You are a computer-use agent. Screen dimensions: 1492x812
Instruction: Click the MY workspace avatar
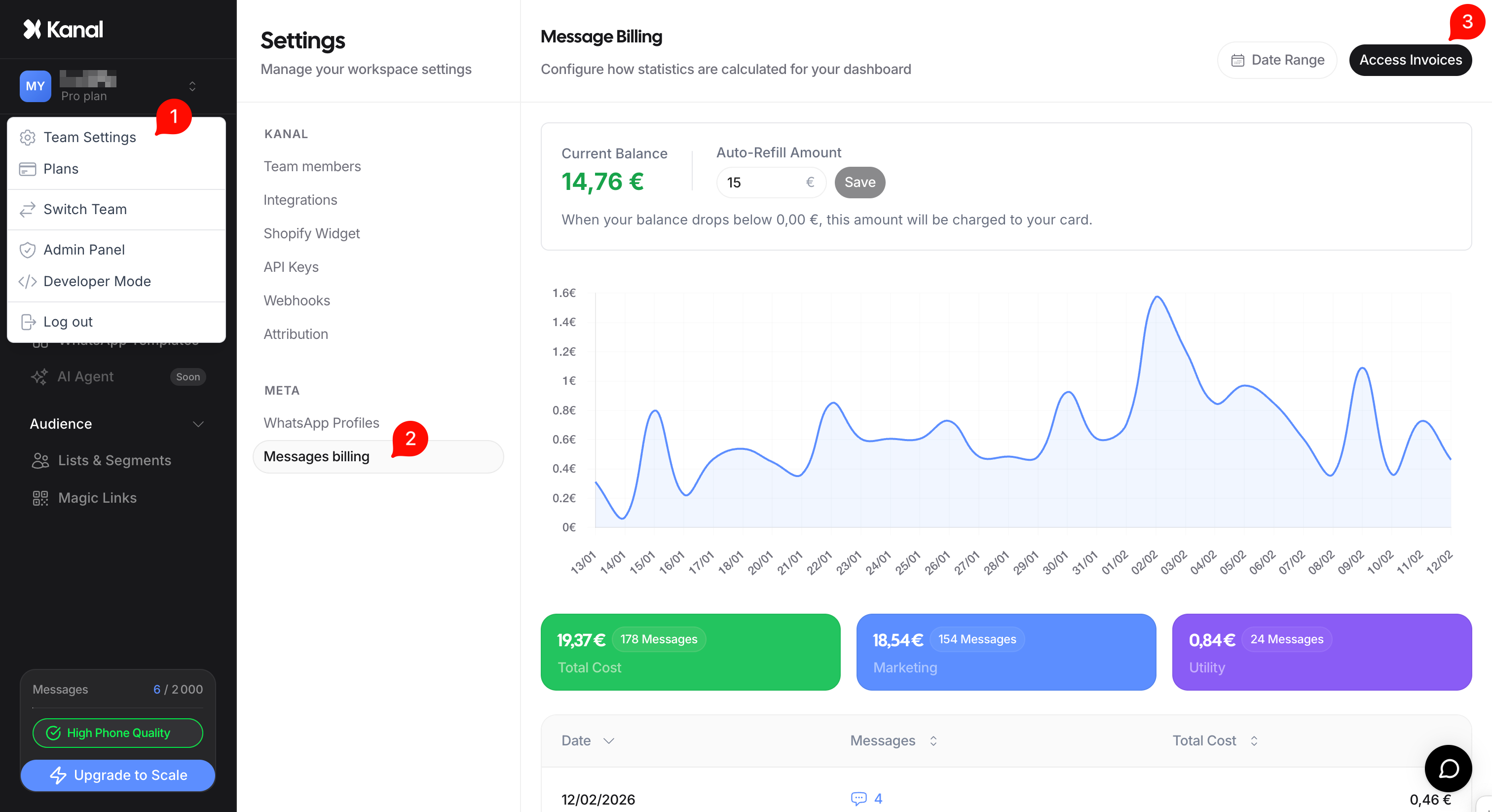coord(35,86)
